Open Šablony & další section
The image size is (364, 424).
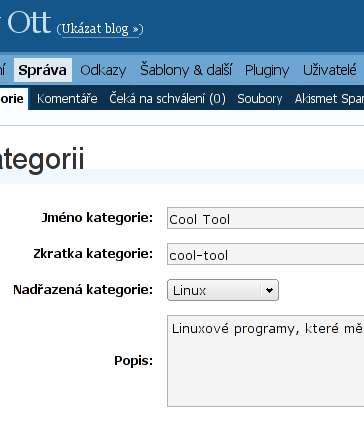[x=186, y=70]
